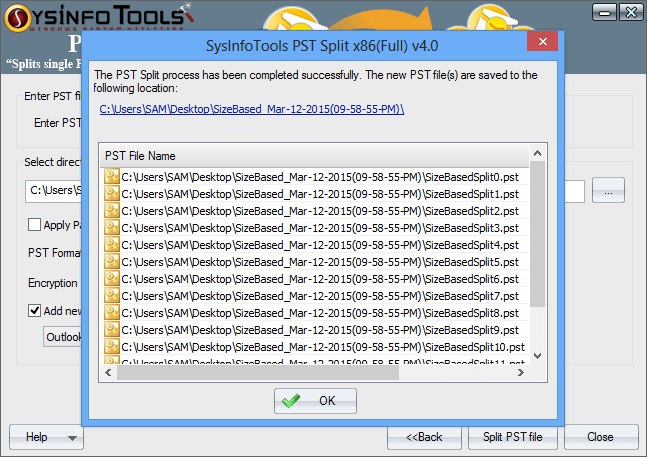
Task: Click the PST icon of SizeBasedSplit6.pst
Action: coord(111,278)
